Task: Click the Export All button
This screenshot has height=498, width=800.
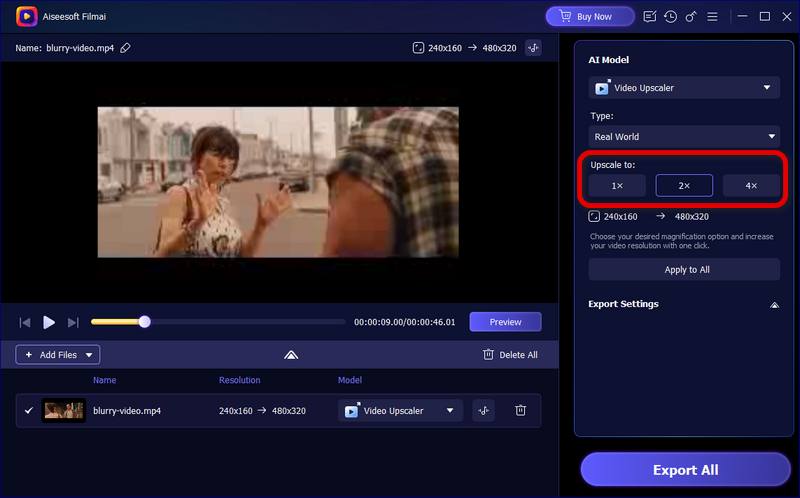Action: click(x=685, y=470)
